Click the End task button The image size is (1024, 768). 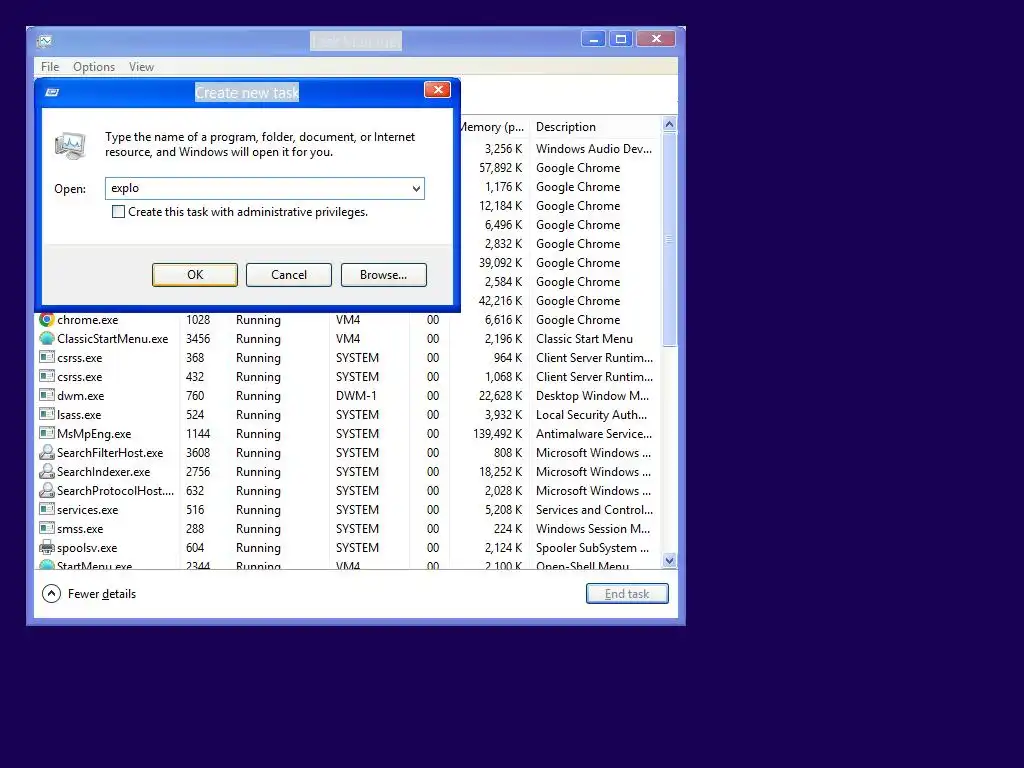tap(627, 594)
